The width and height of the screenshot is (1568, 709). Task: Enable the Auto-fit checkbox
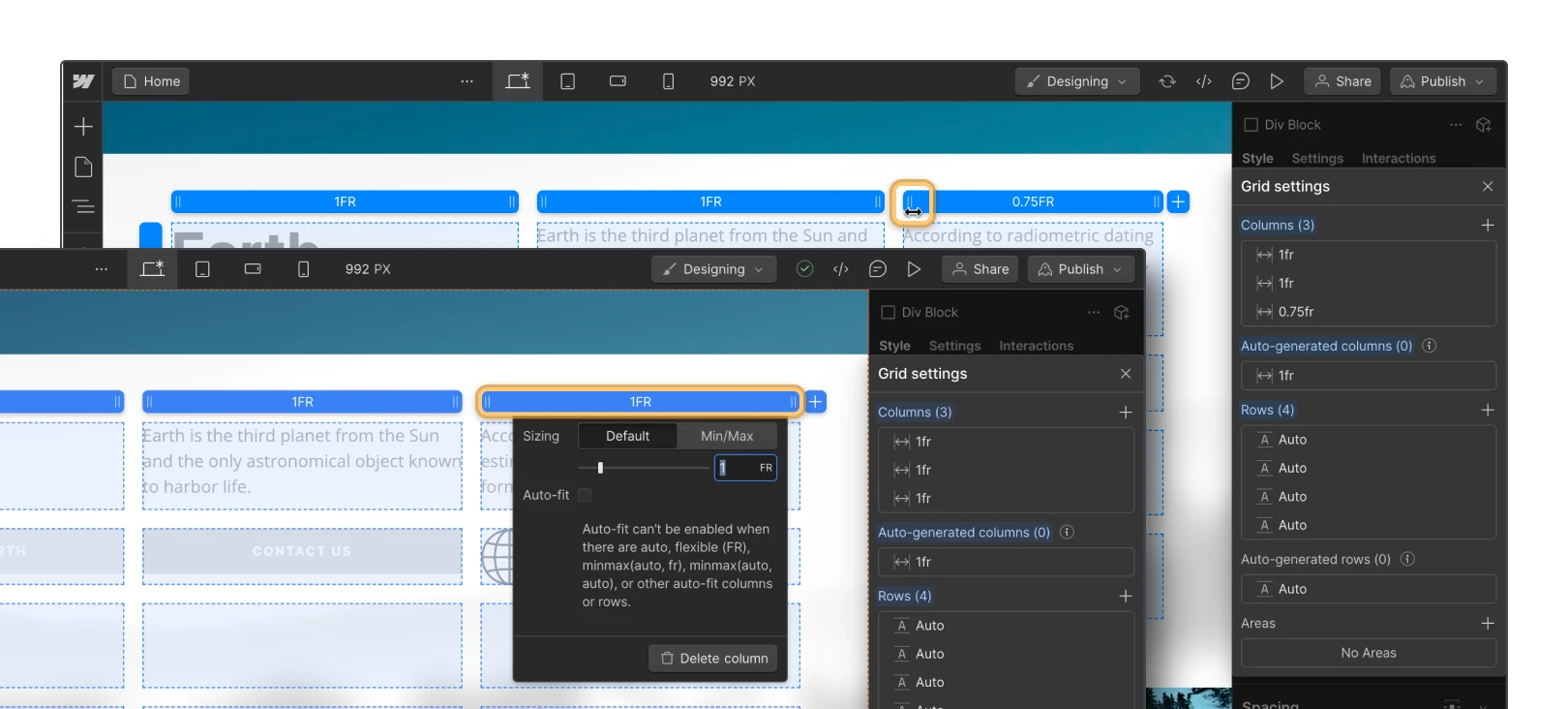pyautogui.click(x=585, y=495)
